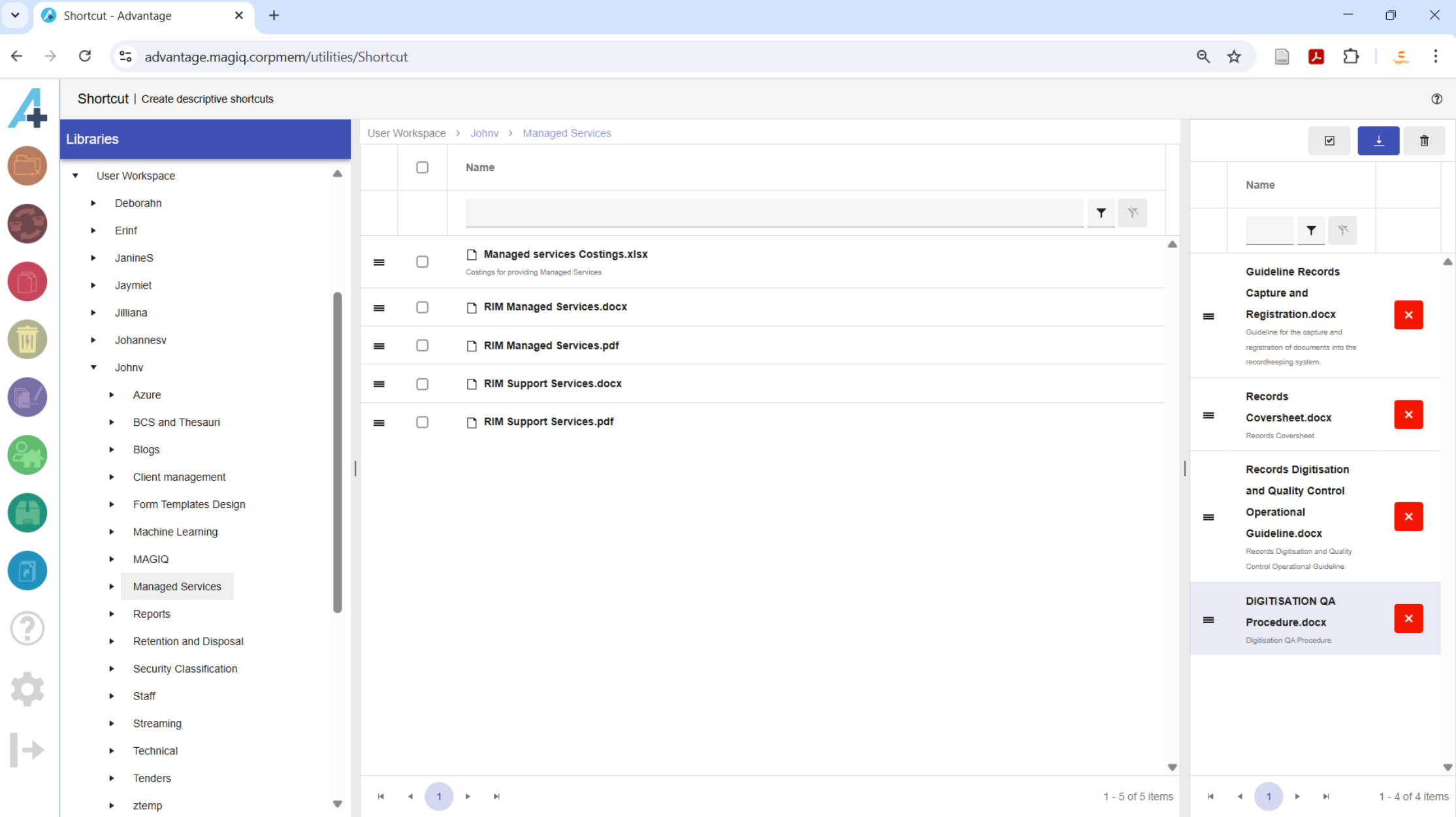The image size is (1456, 817).
Task: Check the box for RIM Managed Services.docx
Action: (422, 307)
